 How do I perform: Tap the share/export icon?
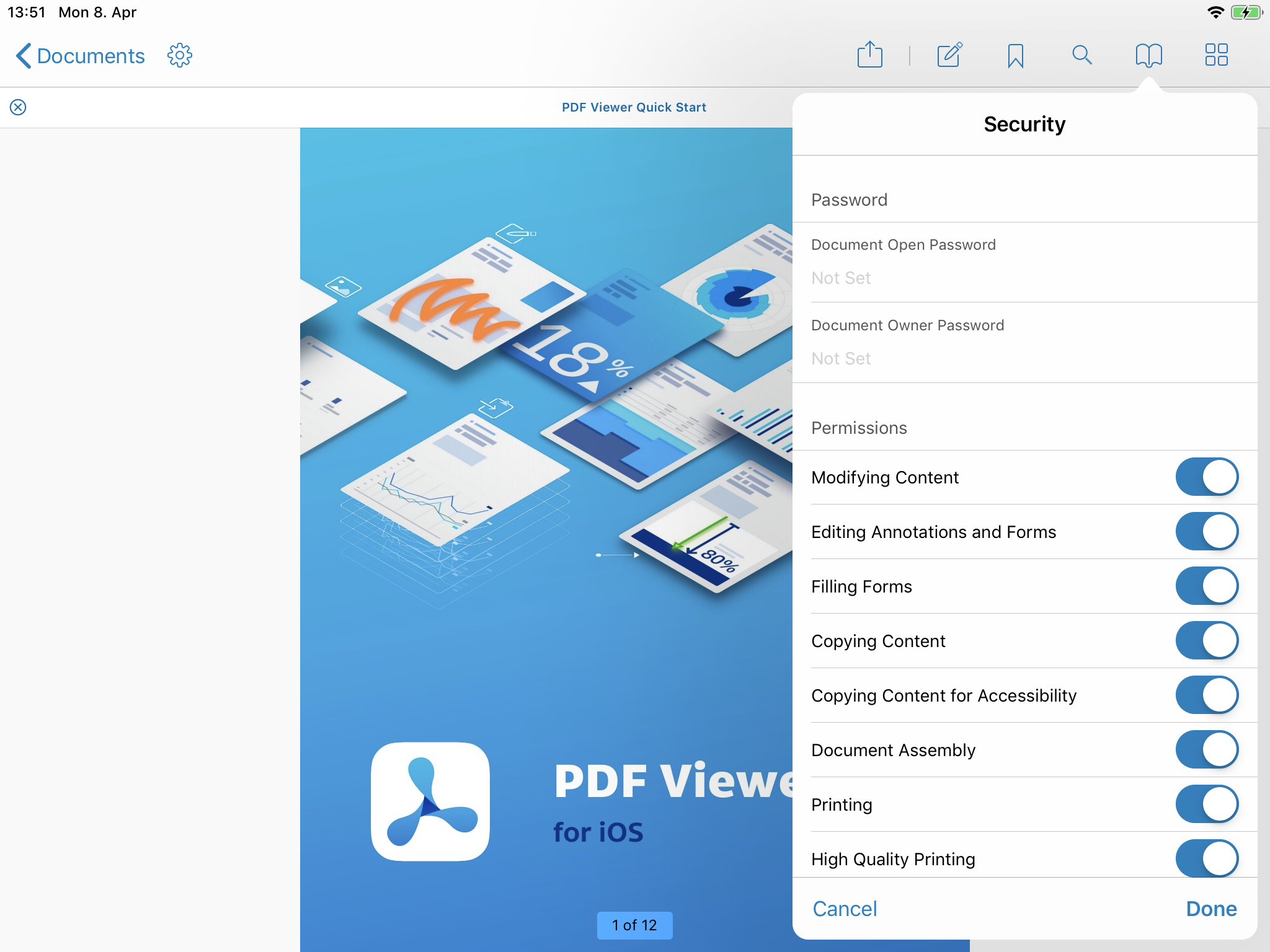tap(869, 55)
